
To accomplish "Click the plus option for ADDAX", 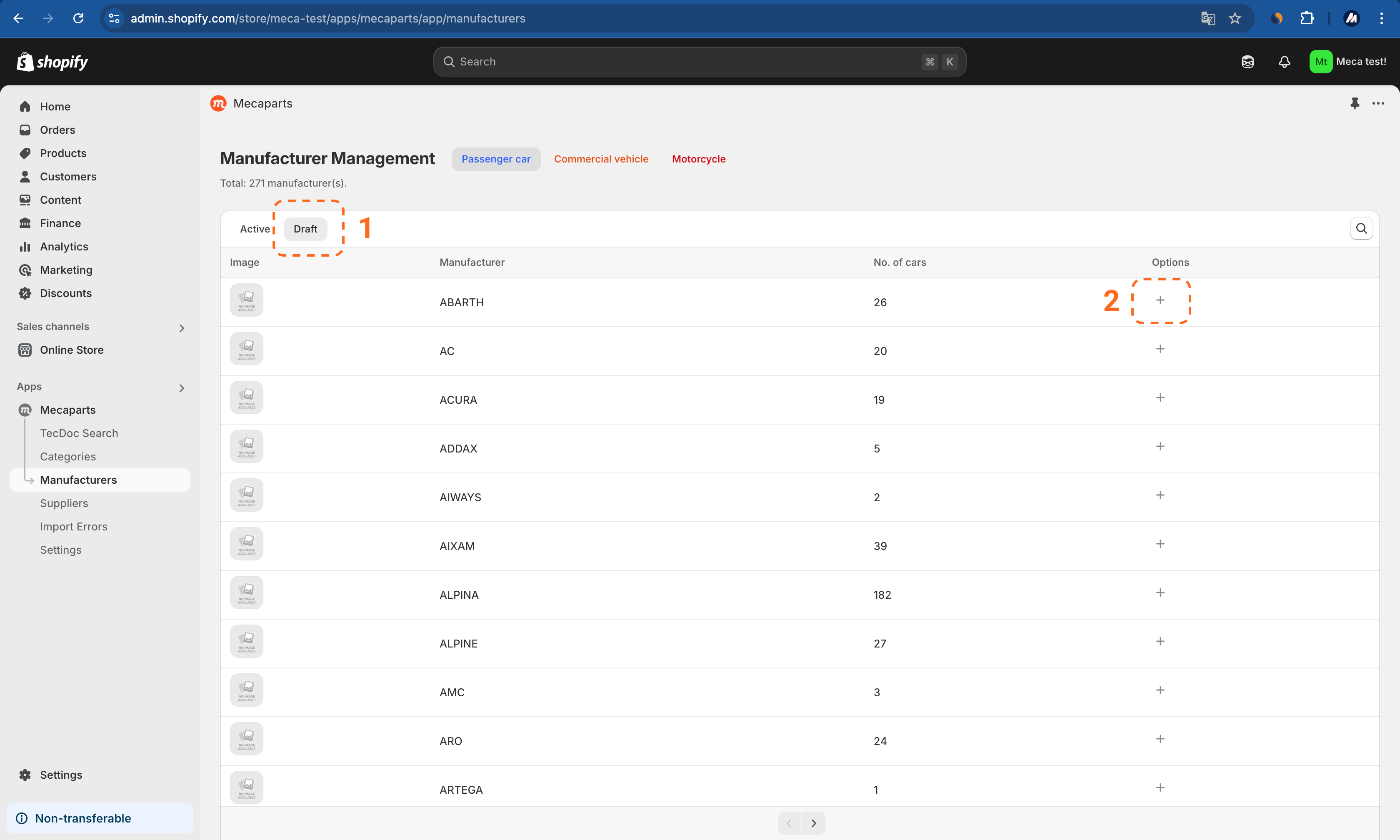I will pyautogui.click(x=1160, y=446).
